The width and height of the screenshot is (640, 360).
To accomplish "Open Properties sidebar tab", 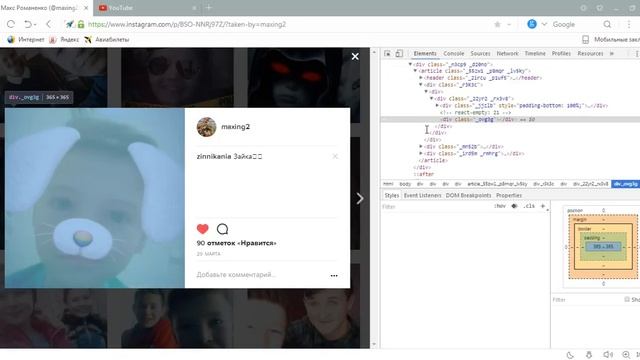I will pos(509,196).
